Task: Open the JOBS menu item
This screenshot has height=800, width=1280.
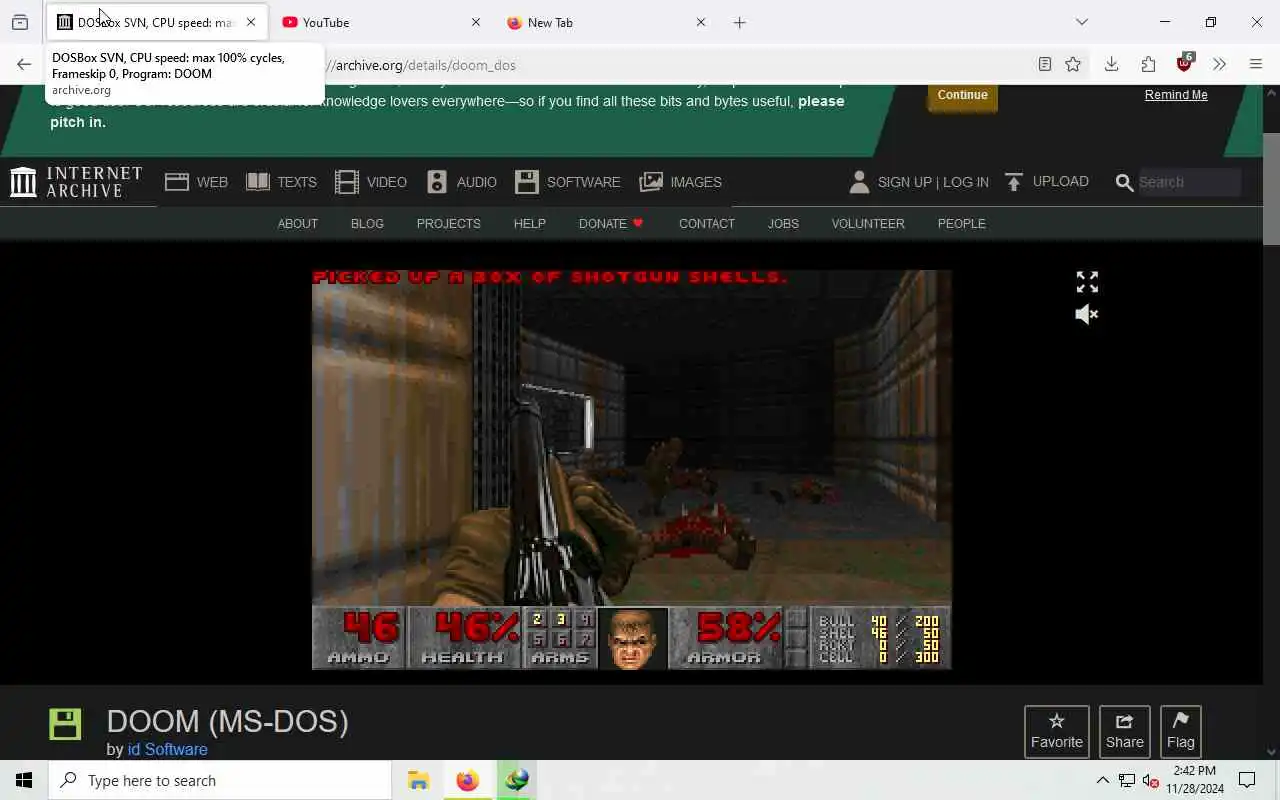Action: click(x=783, y=223)
